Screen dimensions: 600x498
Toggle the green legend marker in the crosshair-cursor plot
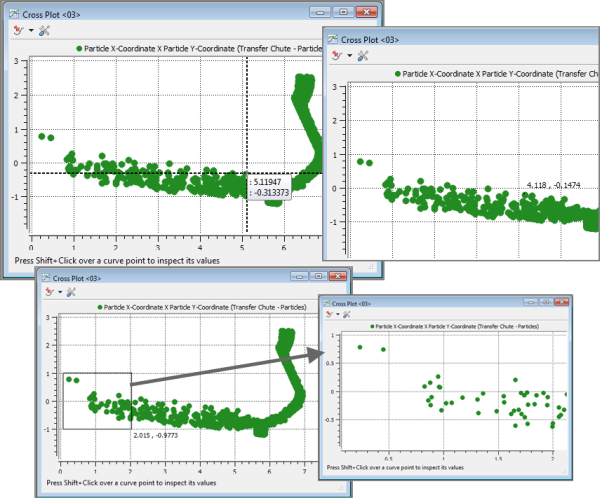[x=78, y=47]
